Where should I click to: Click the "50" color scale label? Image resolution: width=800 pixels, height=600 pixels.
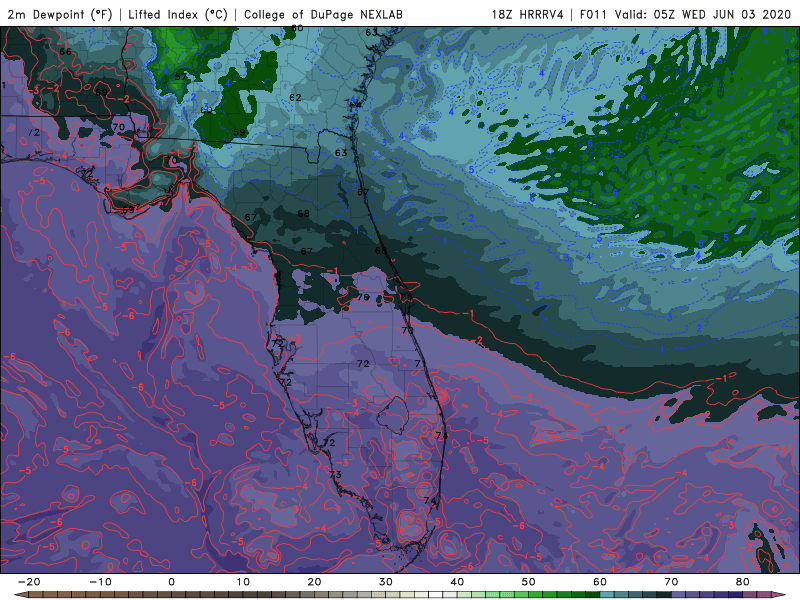pos(529,582)
